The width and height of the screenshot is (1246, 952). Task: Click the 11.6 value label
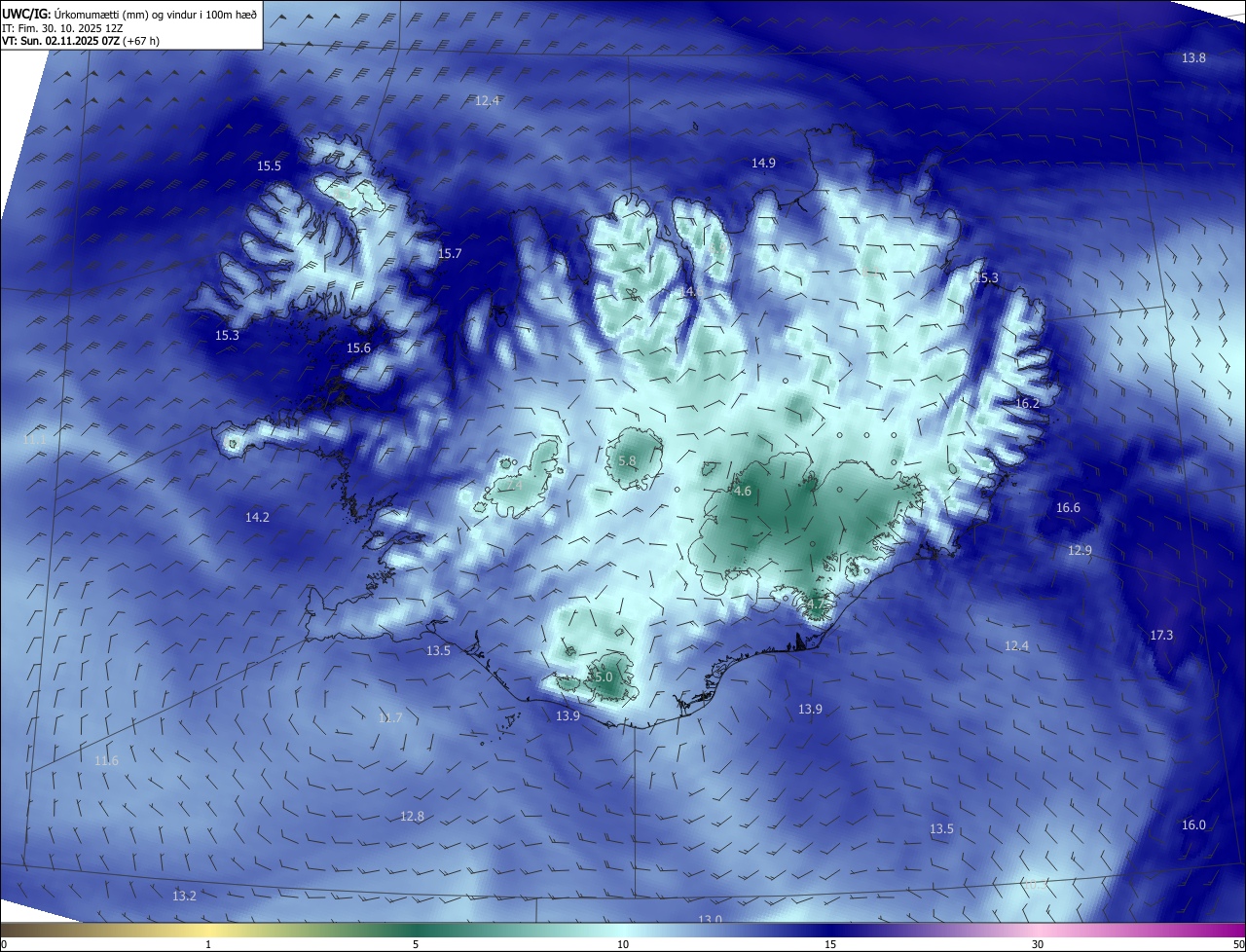click(x=106, y=760)
